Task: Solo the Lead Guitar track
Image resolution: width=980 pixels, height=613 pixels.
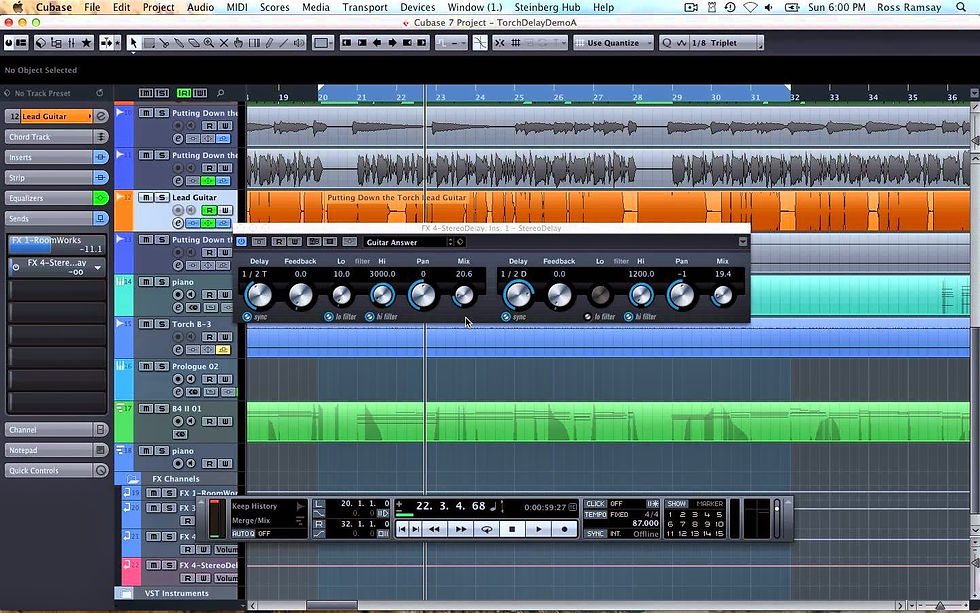Action: [161, 197]
